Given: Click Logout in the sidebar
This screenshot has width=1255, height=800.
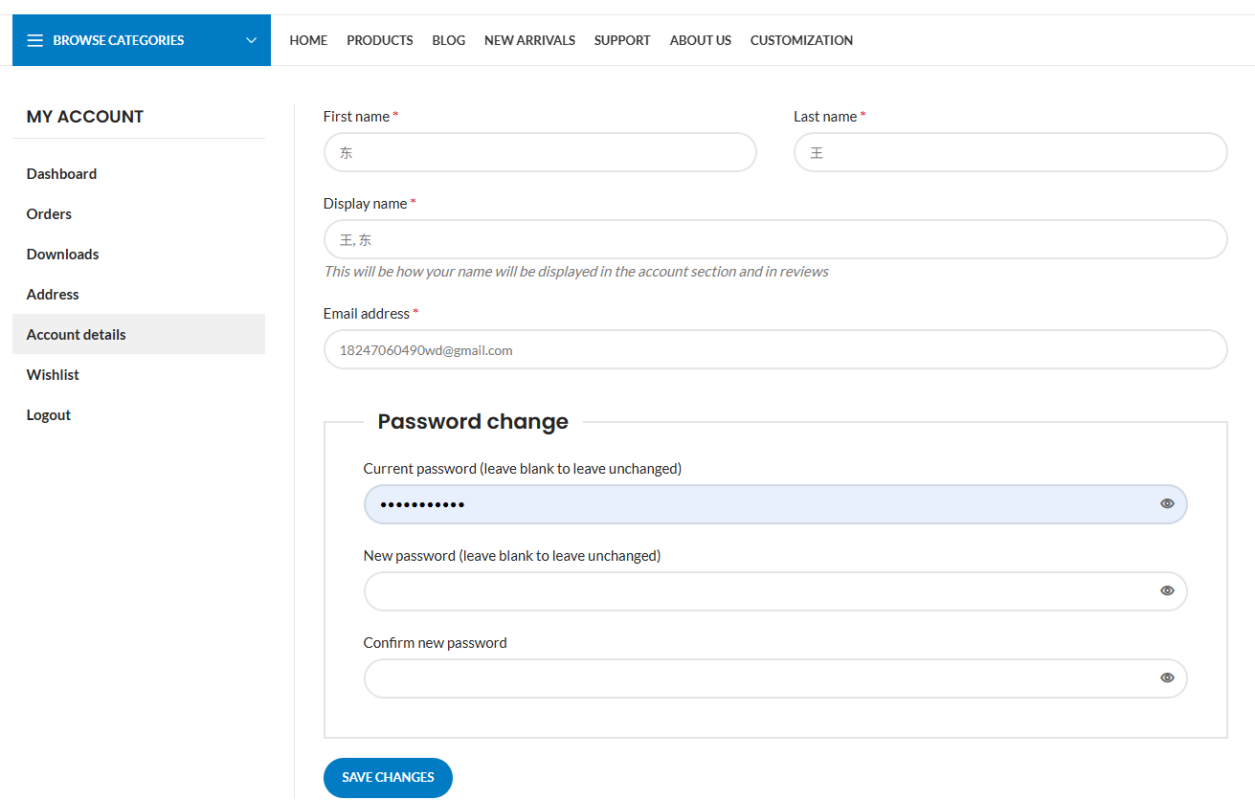Looking at the screenshot, I should coord(49,415).
